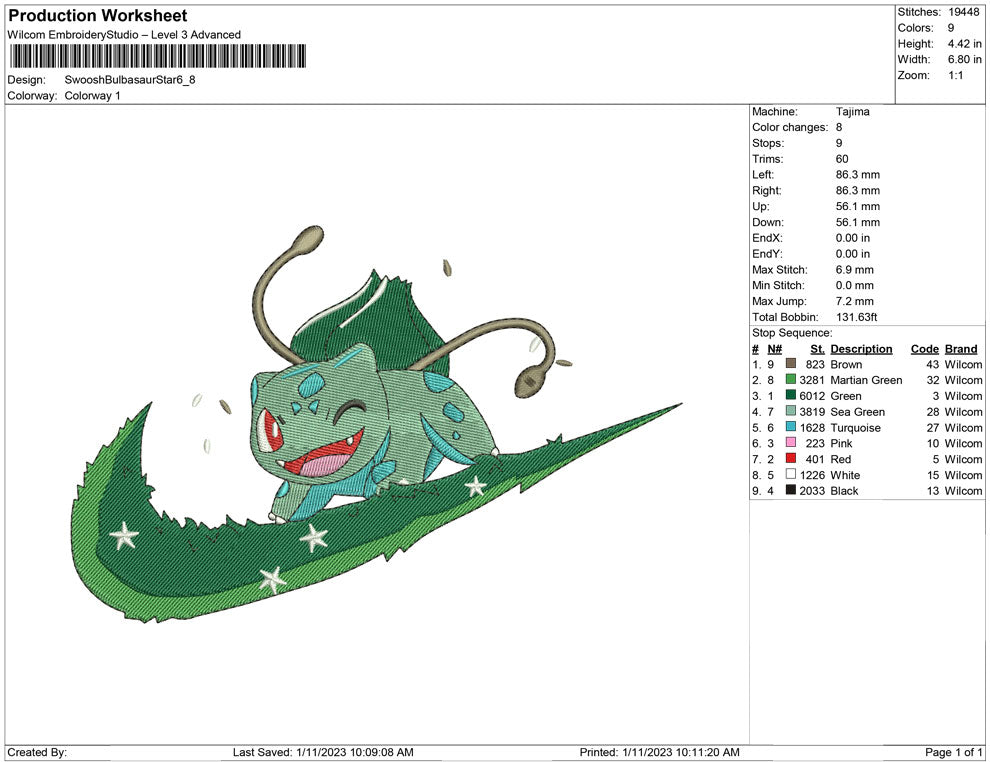This screenshot has width=990, height=762.
Task: Click thread number '3281'
Action: pyautogui.click(x=812, y=380)
